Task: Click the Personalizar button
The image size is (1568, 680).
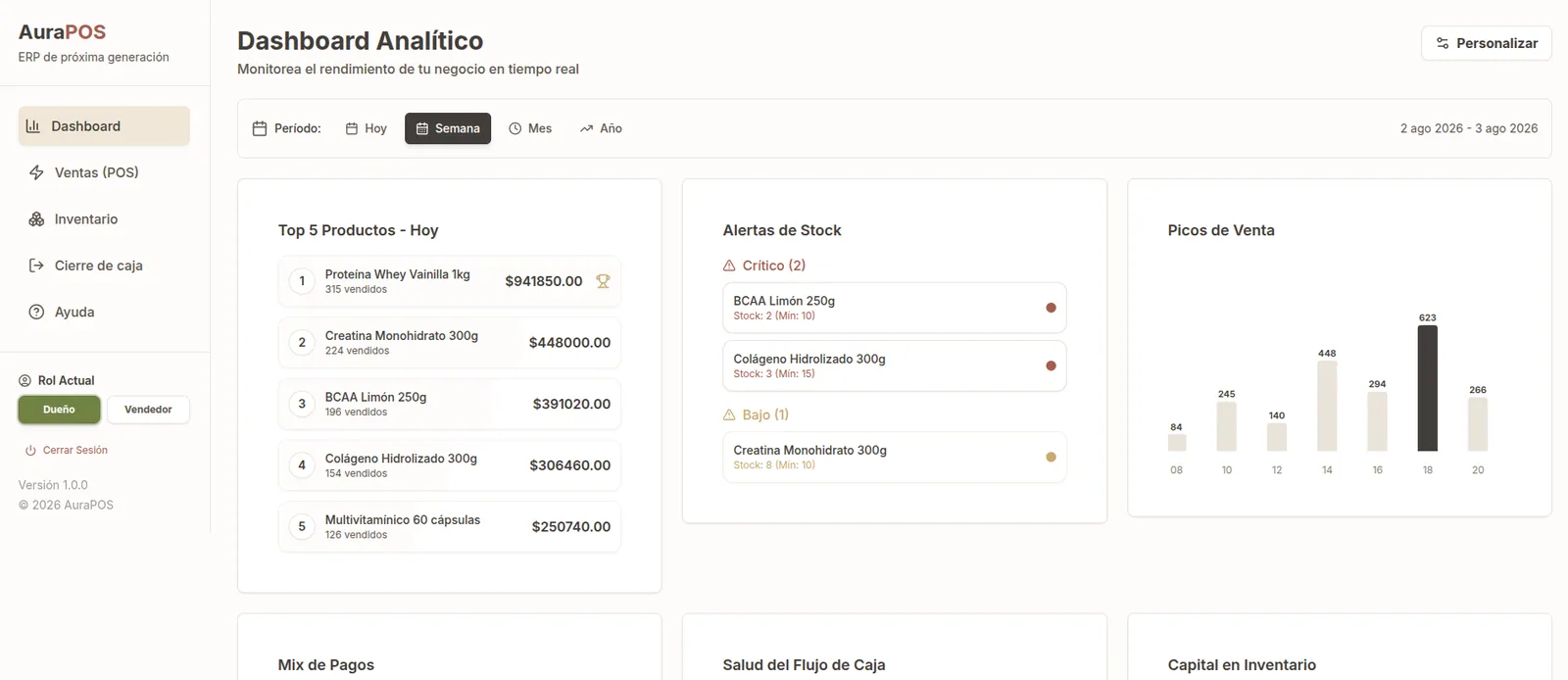Action: tap(1486, 43)
